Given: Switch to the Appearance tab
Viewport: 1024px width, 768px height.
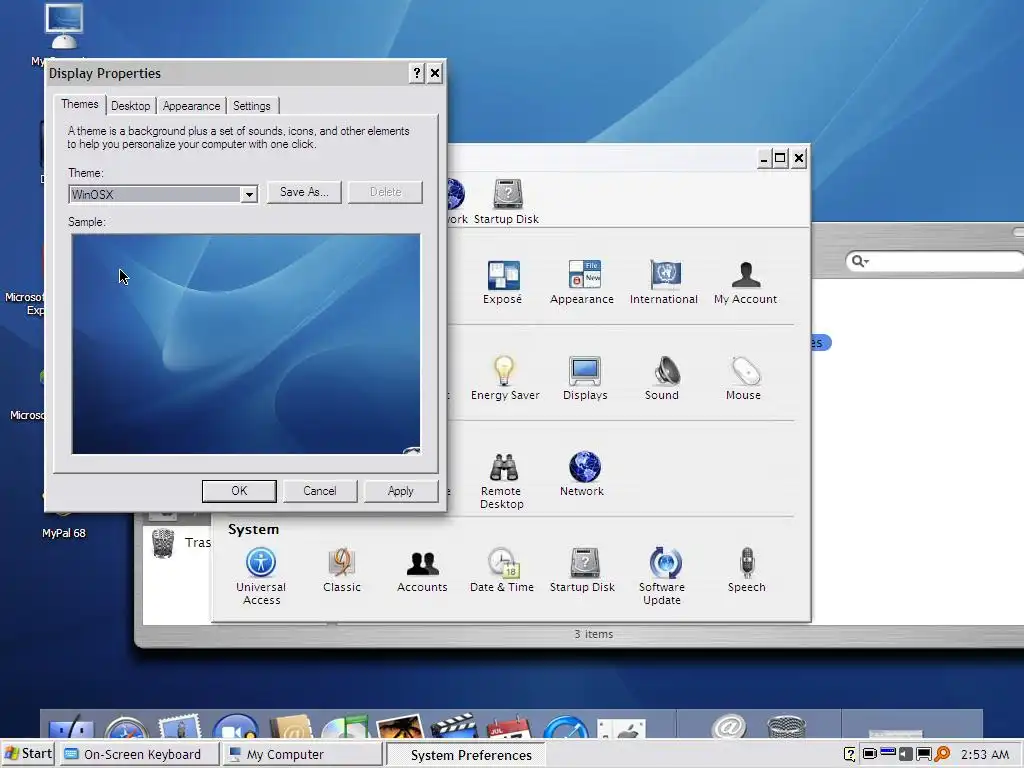Looking at the screenshot, I should click(x=191, y=106).
